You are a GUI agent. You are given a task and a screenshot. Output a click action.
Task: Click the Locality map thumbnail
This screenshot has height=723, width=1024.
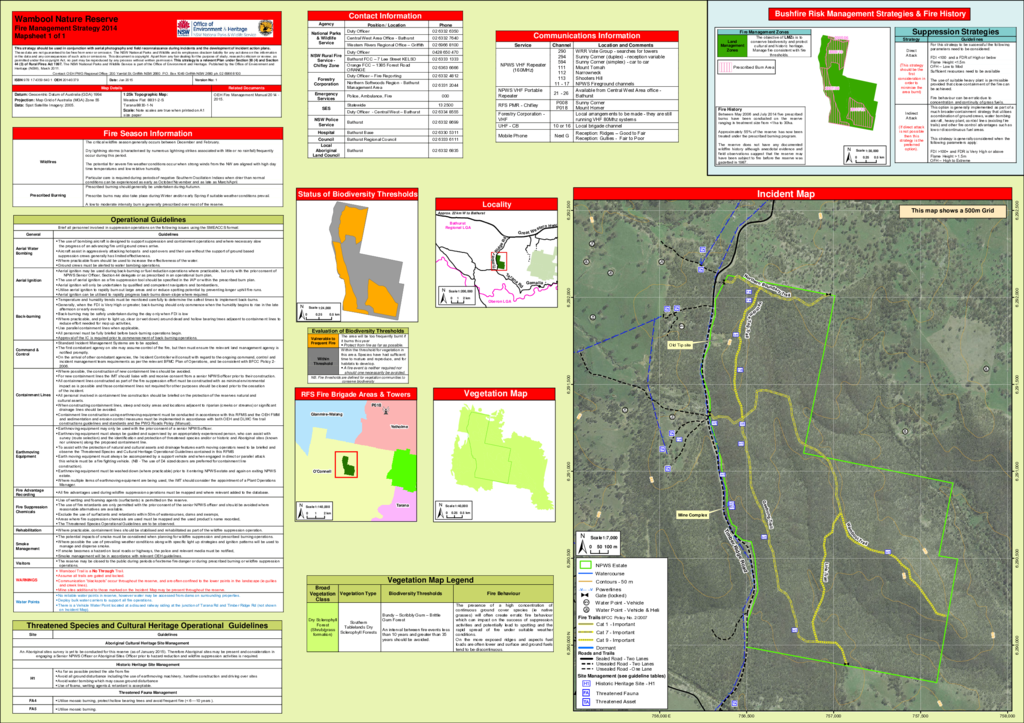(x=496, y=258)
